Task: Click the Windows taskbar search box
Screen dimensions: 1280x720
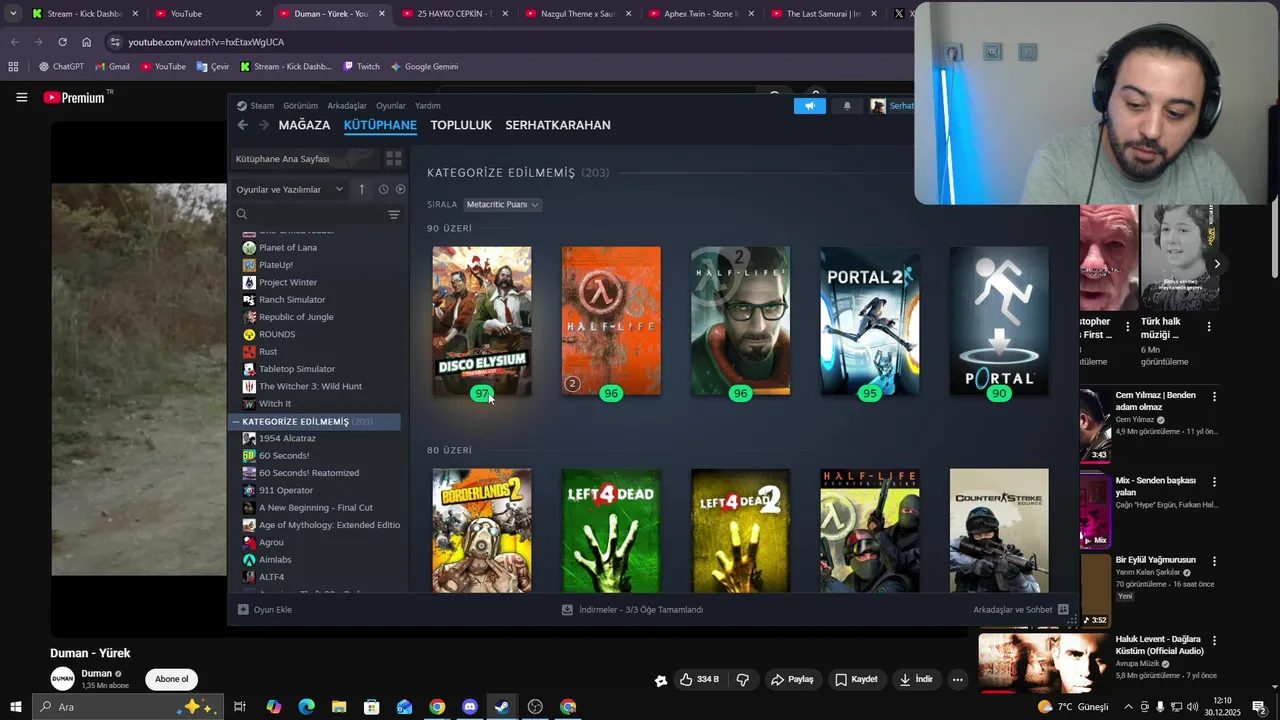Action: [x=127, y=707]
